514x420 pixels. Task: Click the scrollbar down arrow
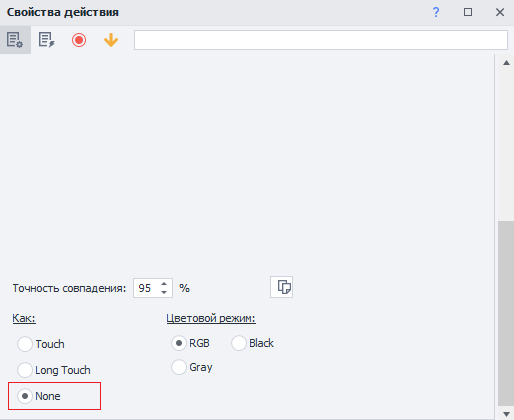point(506,414)
